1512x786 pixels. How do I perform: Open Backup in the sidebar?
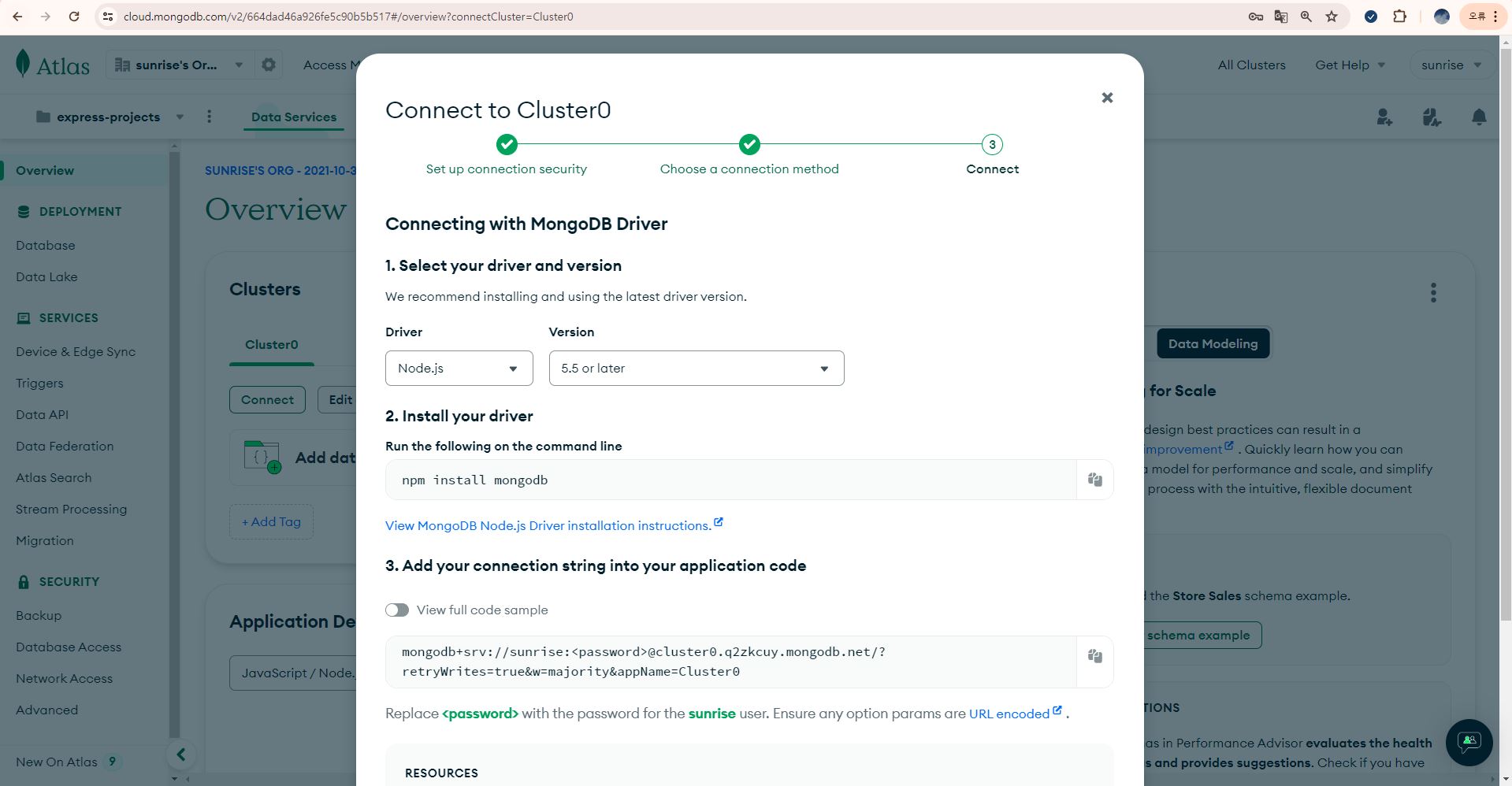(x=39, y=615)
